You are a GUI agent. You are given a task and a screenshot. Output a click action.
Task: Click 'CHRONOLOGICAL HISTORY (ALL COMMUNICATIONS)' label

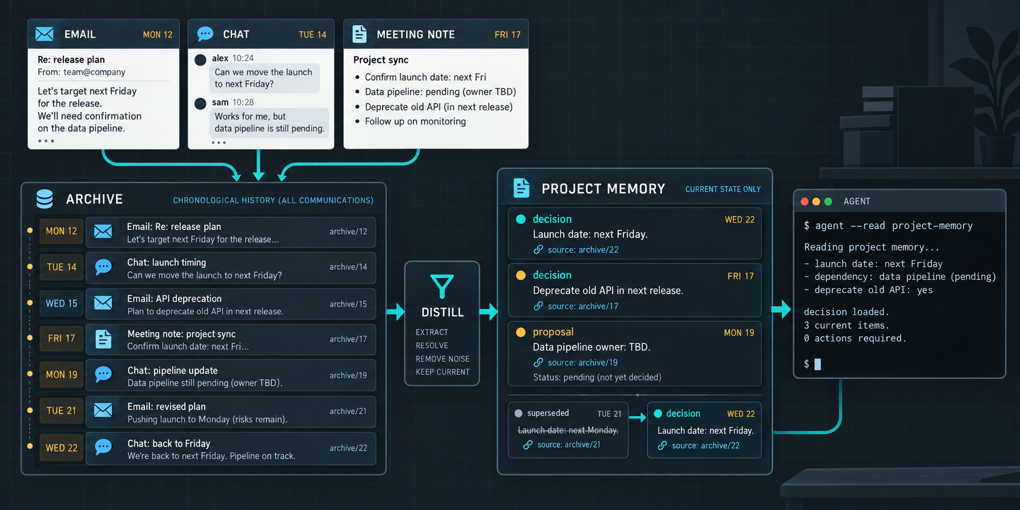coord(273,200)
